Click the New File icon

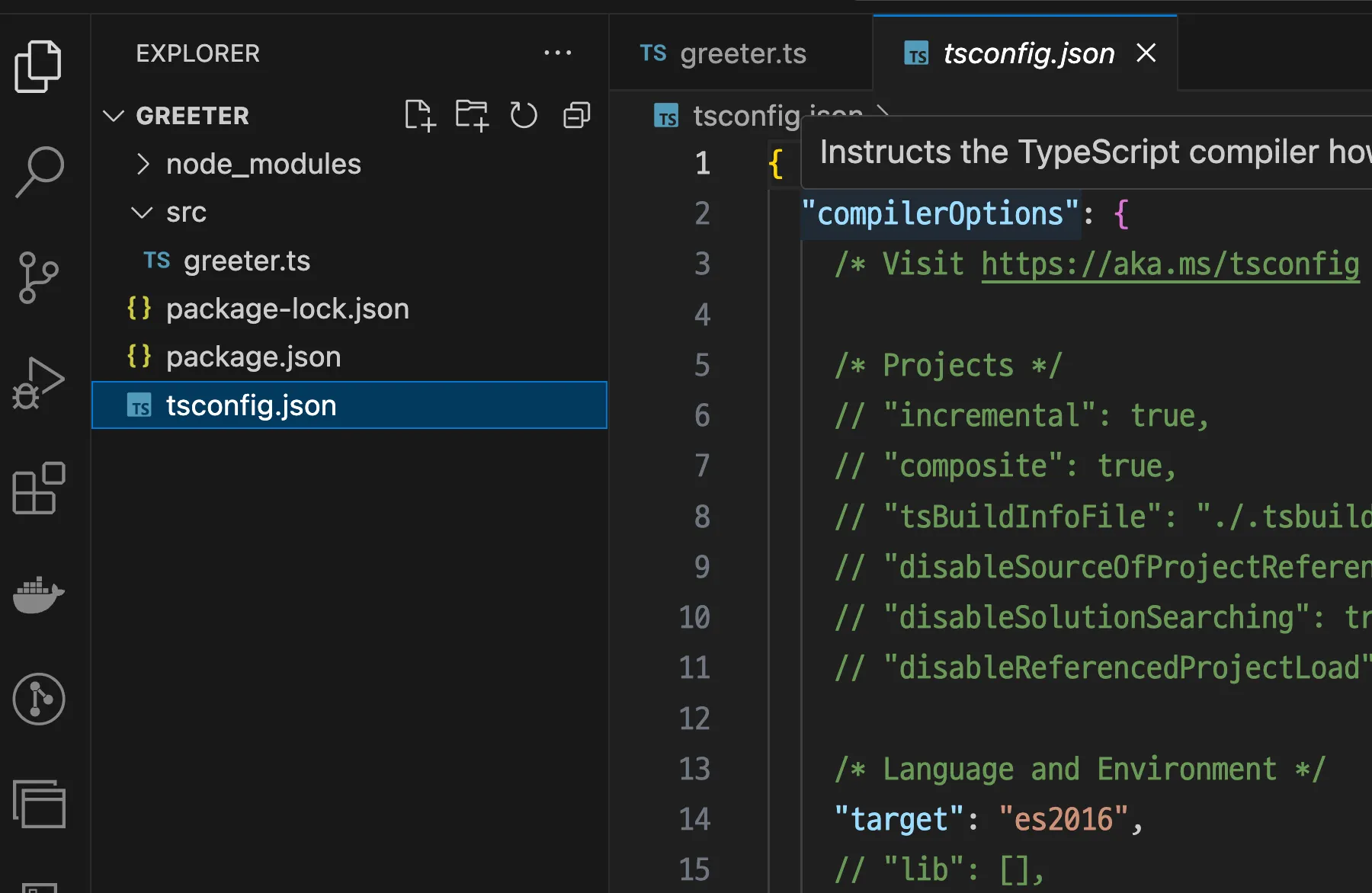coord(419,116)
